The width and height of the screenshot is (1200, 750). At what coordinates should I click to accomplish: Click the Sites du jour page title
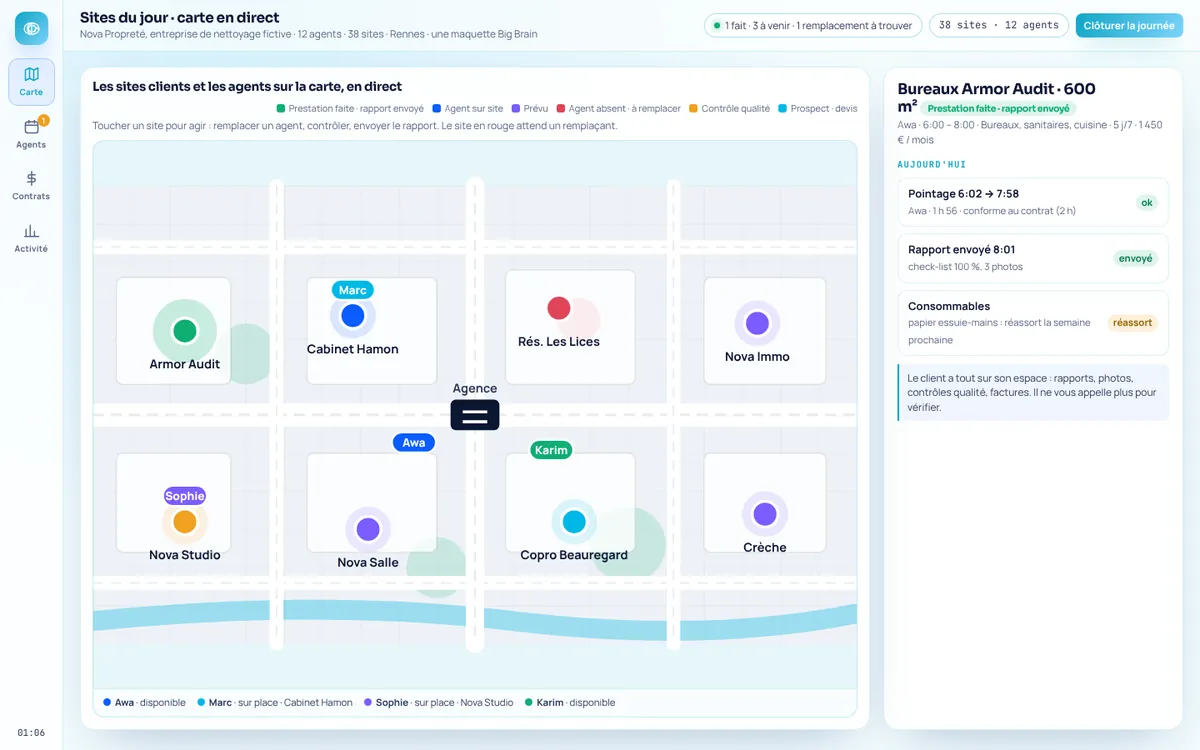(x=180, y=17)
